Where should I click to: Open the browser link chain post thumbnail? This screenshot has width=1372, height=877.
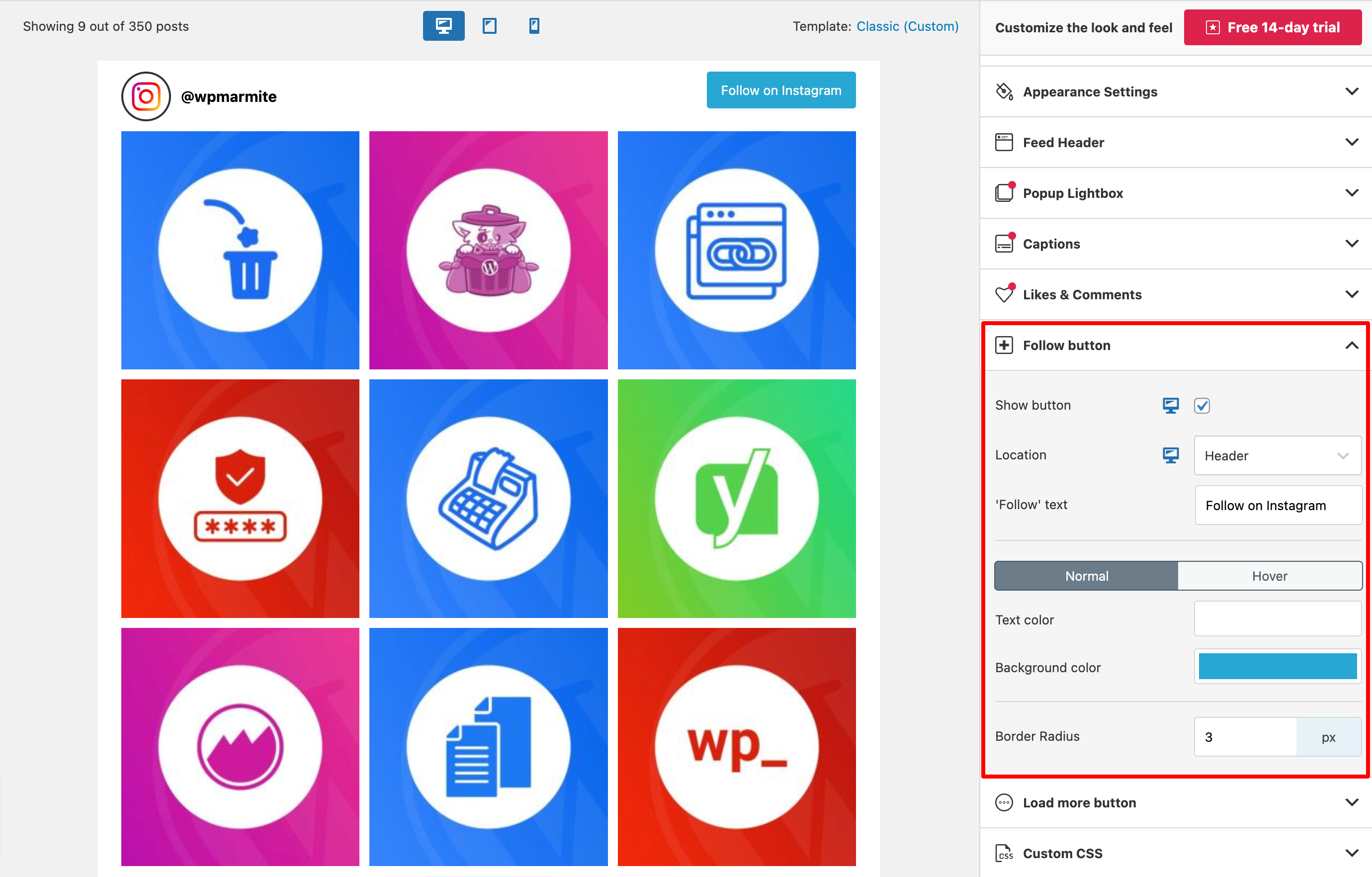coord(737,250)
